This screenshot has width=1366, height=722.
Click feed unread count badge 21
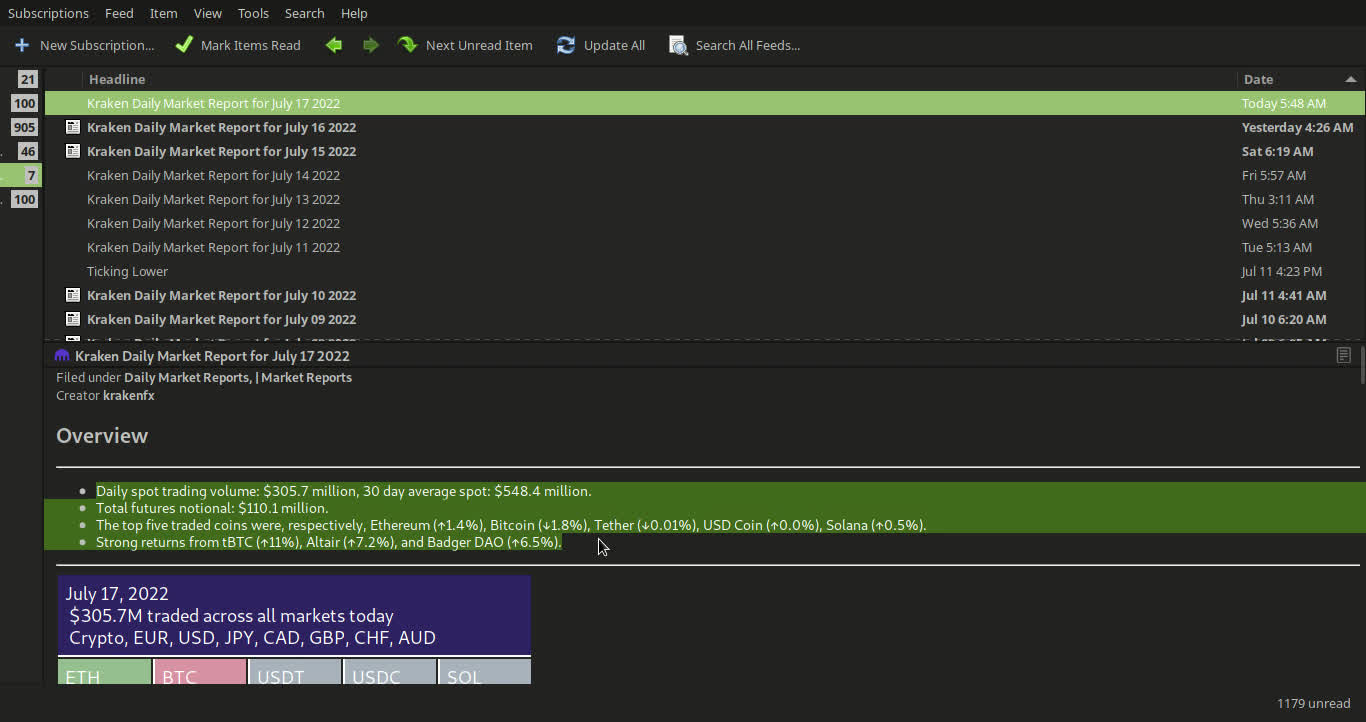pyautogui.click(x=27, y=79)
